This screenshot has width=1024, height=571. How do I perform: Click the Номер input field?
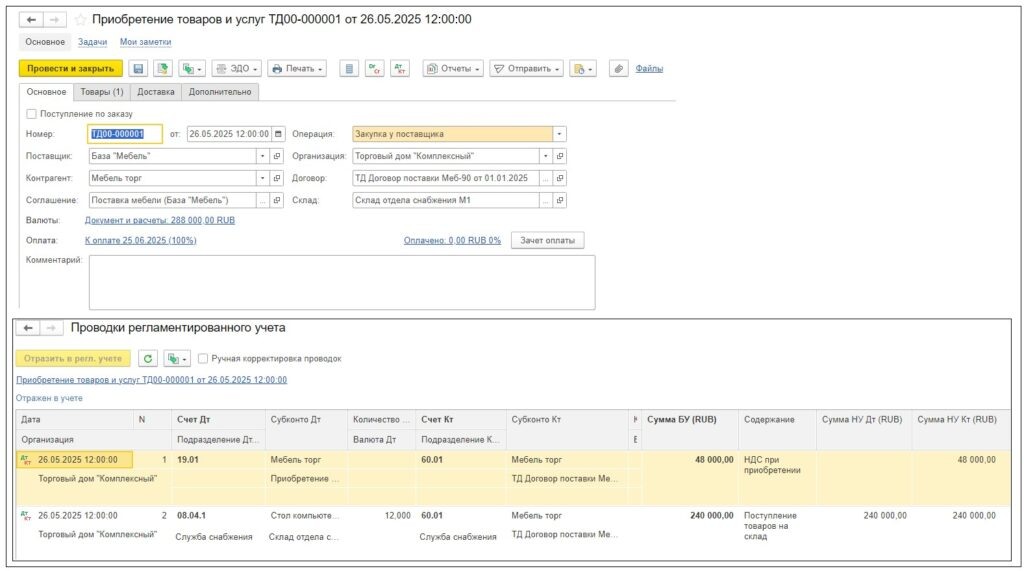(124, 134)
